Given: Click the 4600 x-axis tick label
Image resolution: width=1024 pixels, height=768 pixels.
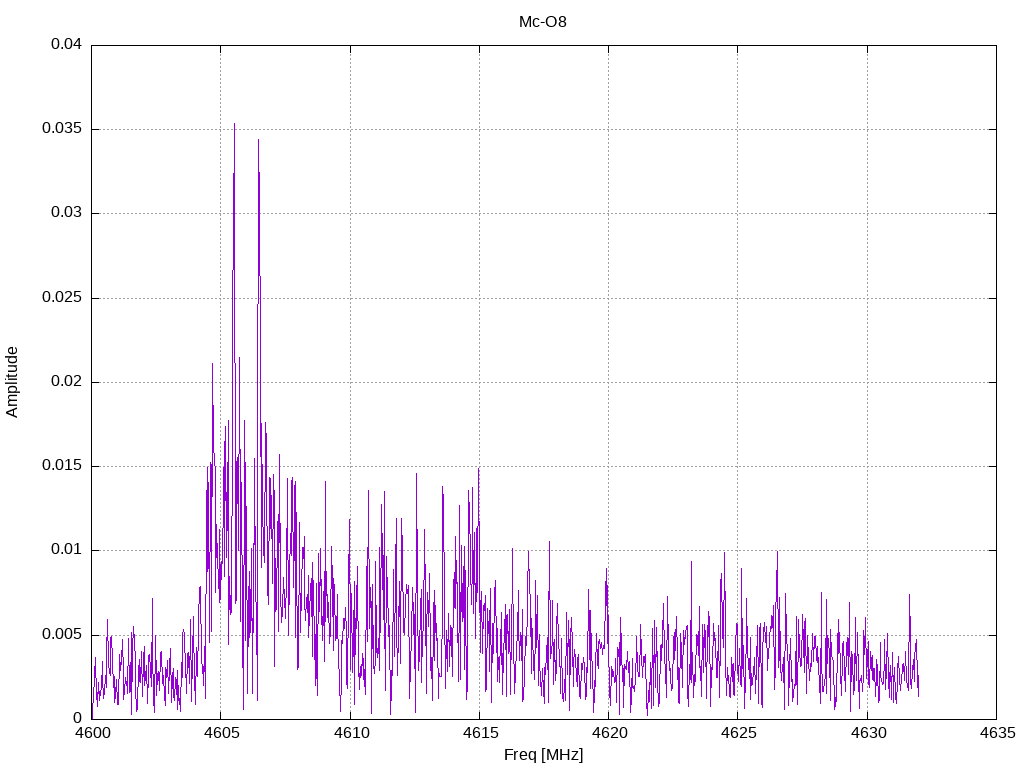Looking at the screenshot, I should [91, 733].
